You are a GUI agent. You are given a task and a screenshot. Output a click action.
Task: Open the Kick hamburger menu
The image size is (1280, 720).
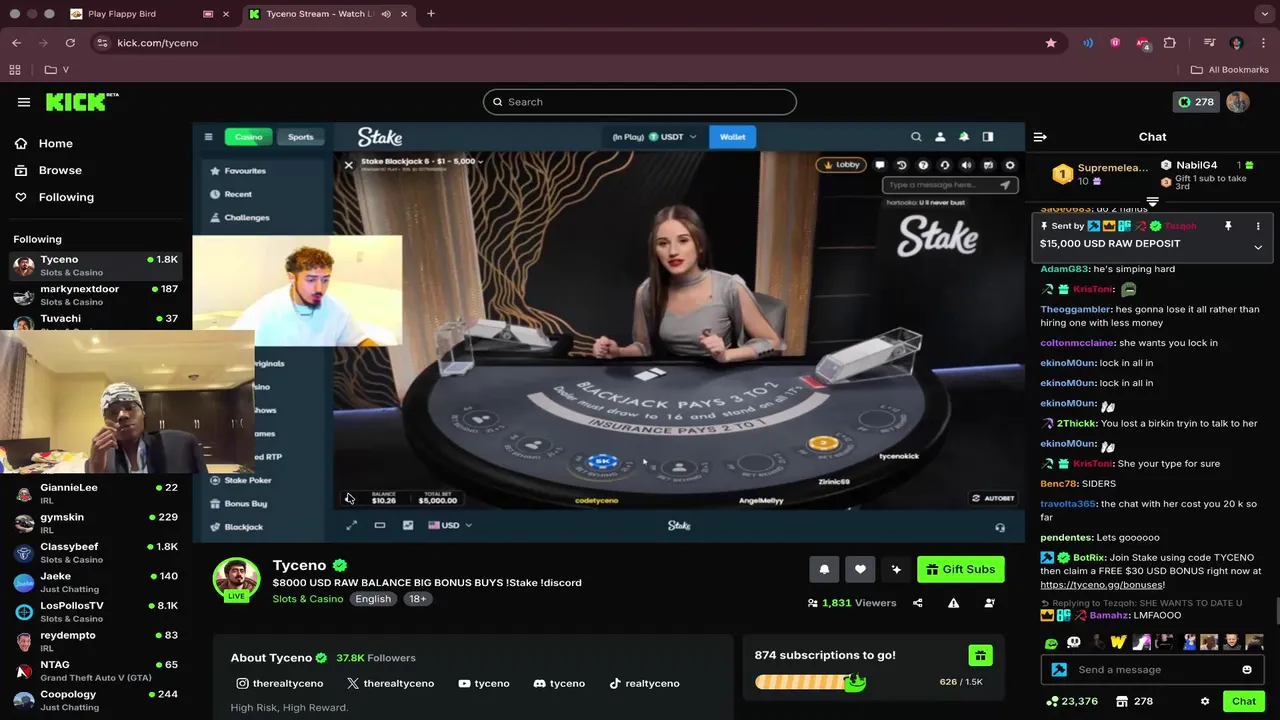point(24,102)
